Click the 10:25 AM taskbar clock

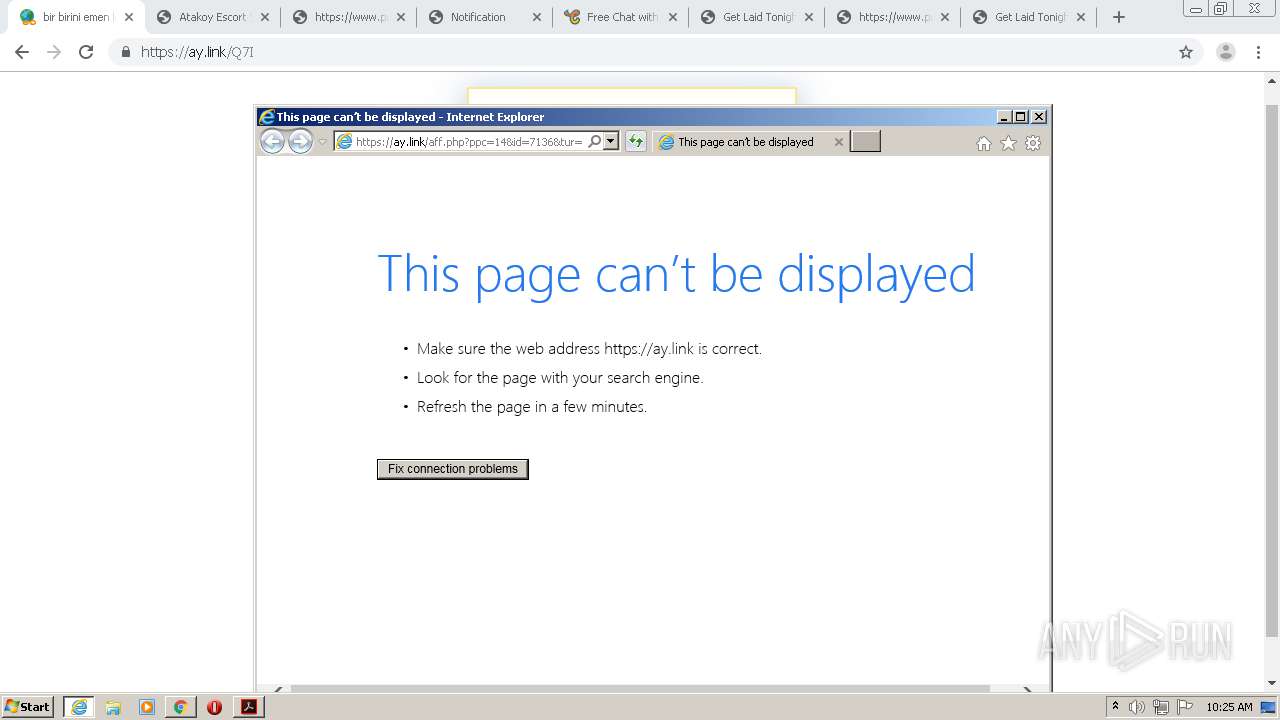[x=1229, y=707]
